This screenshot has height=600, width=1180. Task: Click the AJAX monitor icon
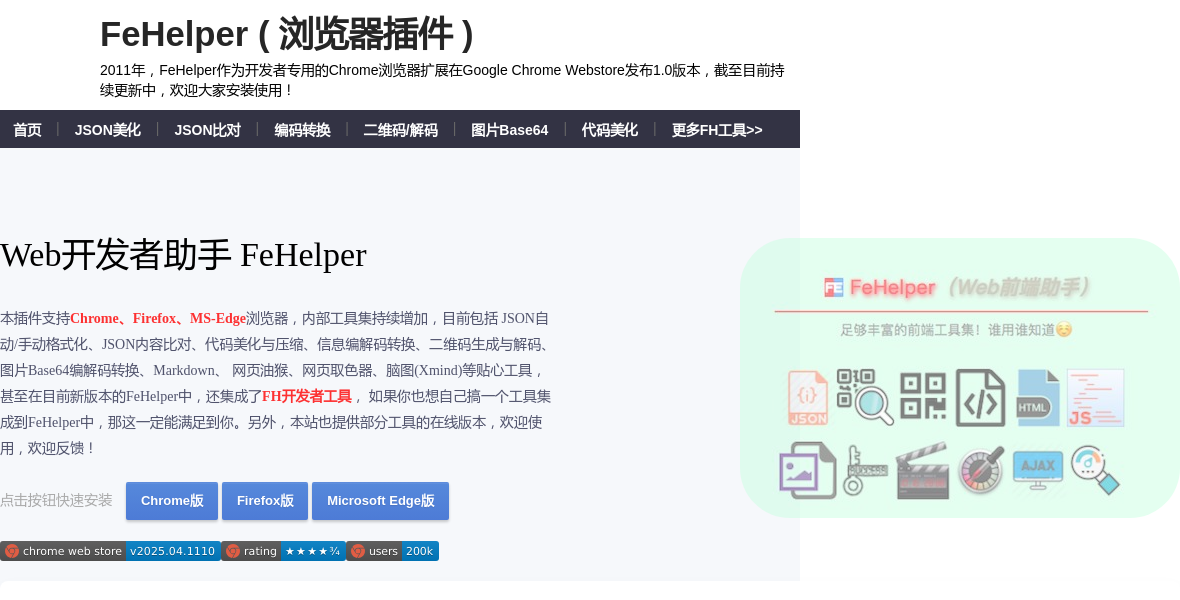1037,470
